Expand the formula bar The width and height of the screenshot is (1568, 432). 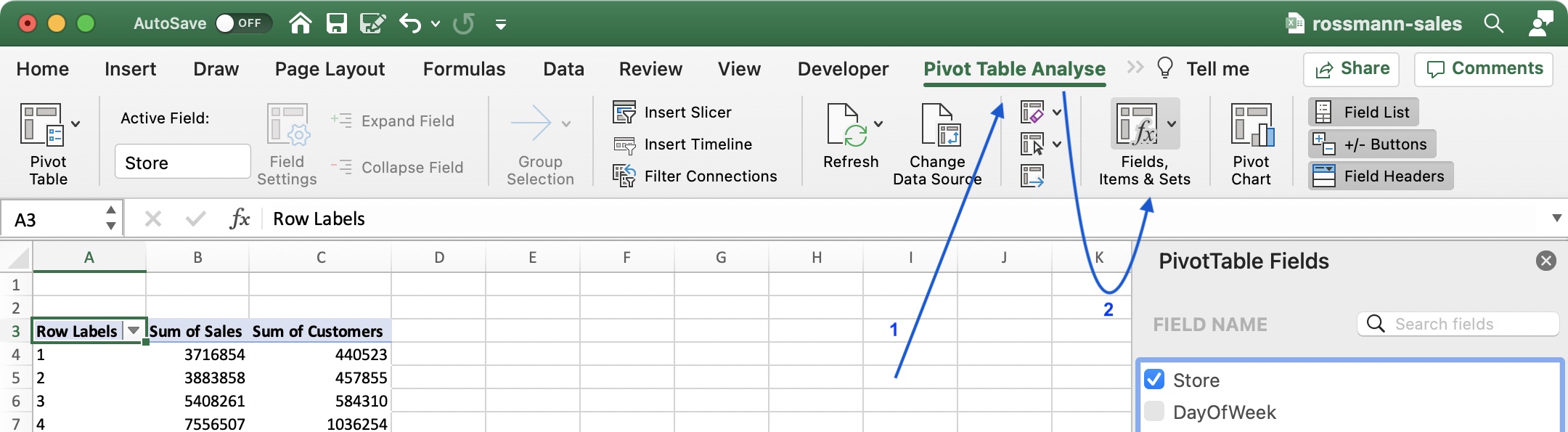click(1556, 218)
